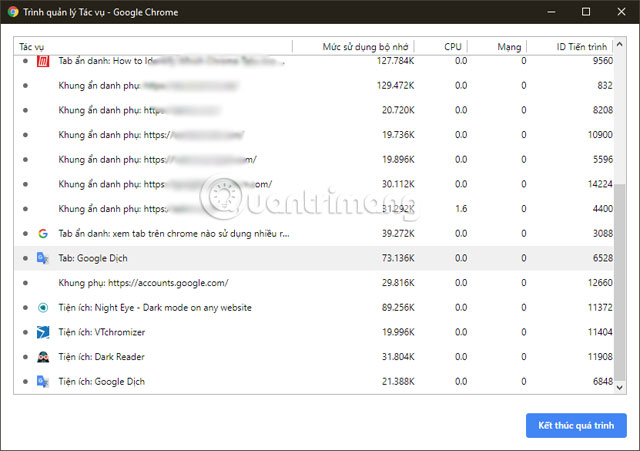Click the scroll down arrow of task list

pyautogui.click(x=620, y=388)
